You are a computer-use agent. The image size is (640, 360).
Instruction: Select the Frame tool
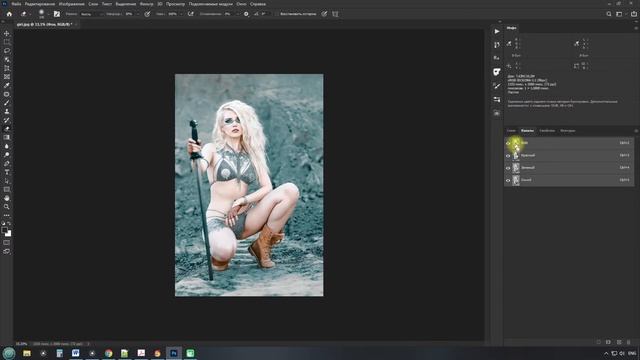(7, 77)
